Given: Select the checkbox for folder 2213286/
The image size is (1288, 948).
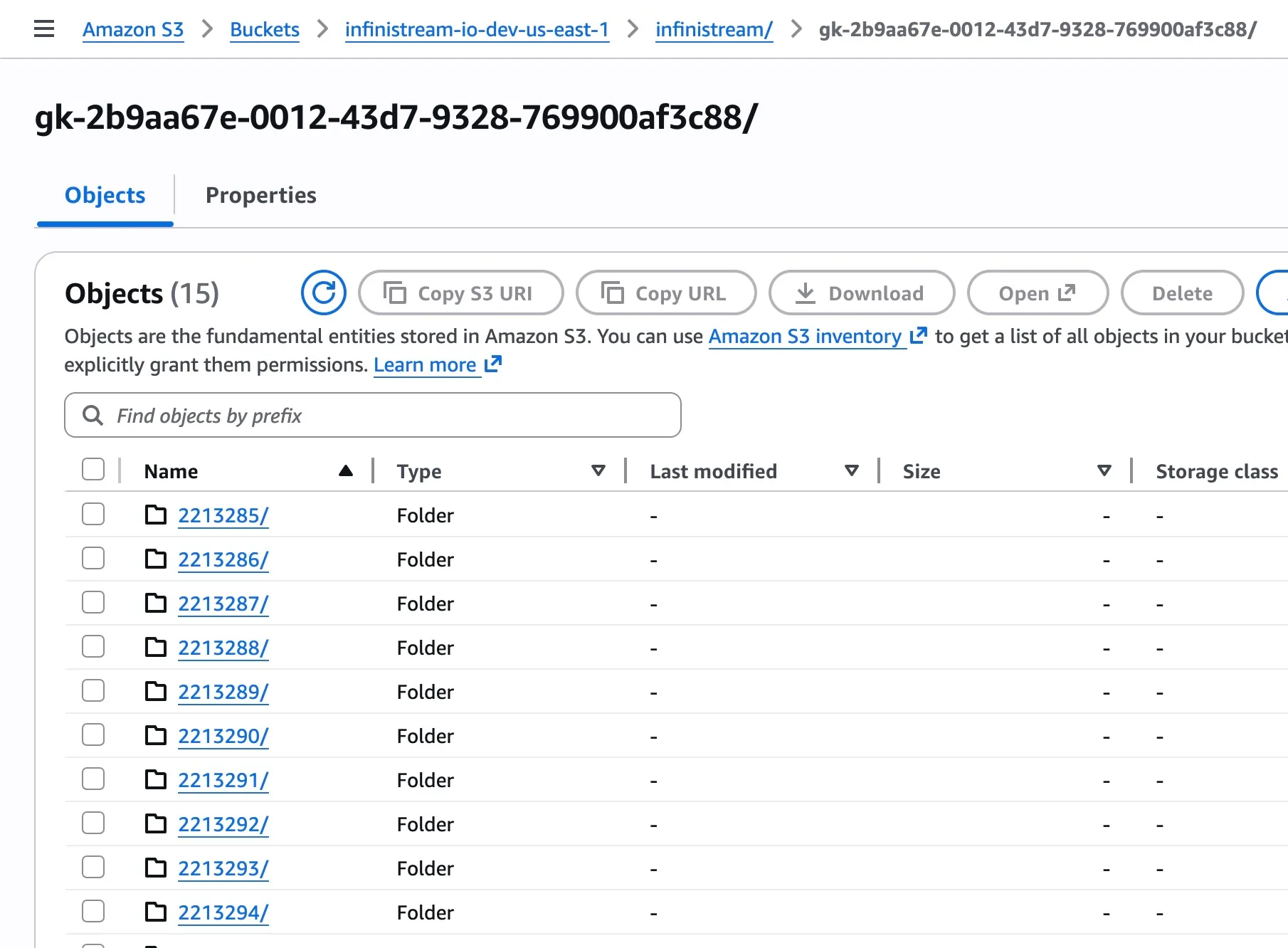Looking at the screenshot, I should coord(93,558).
